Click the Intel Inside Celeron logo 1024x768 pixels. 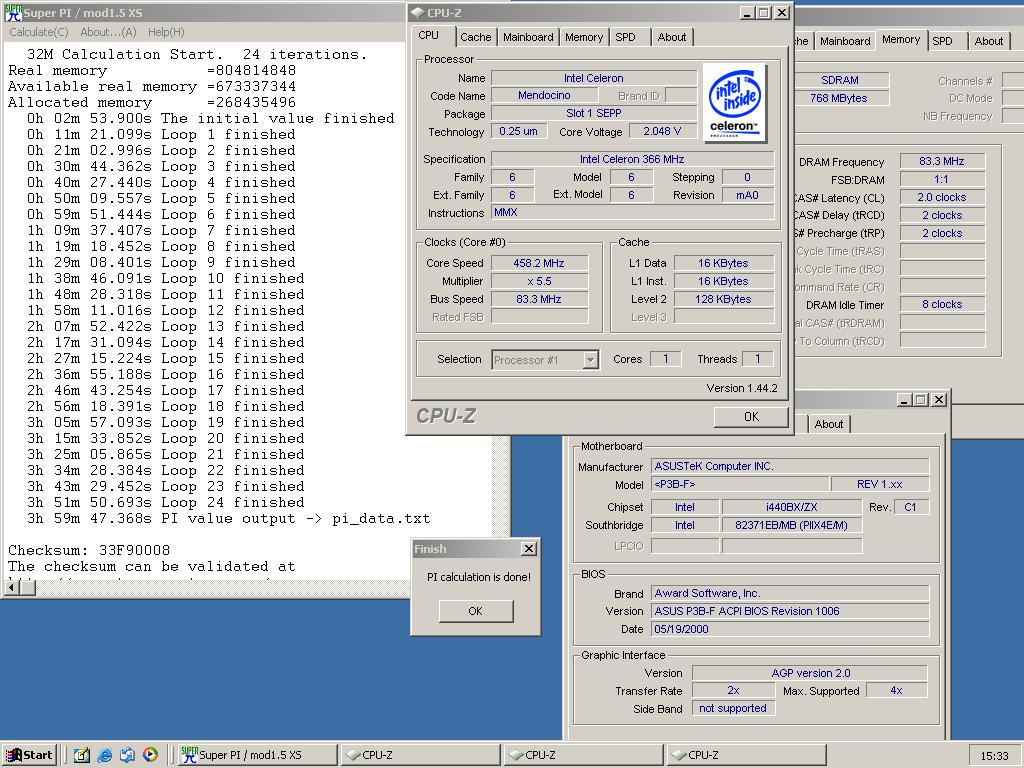pos(735,103)
